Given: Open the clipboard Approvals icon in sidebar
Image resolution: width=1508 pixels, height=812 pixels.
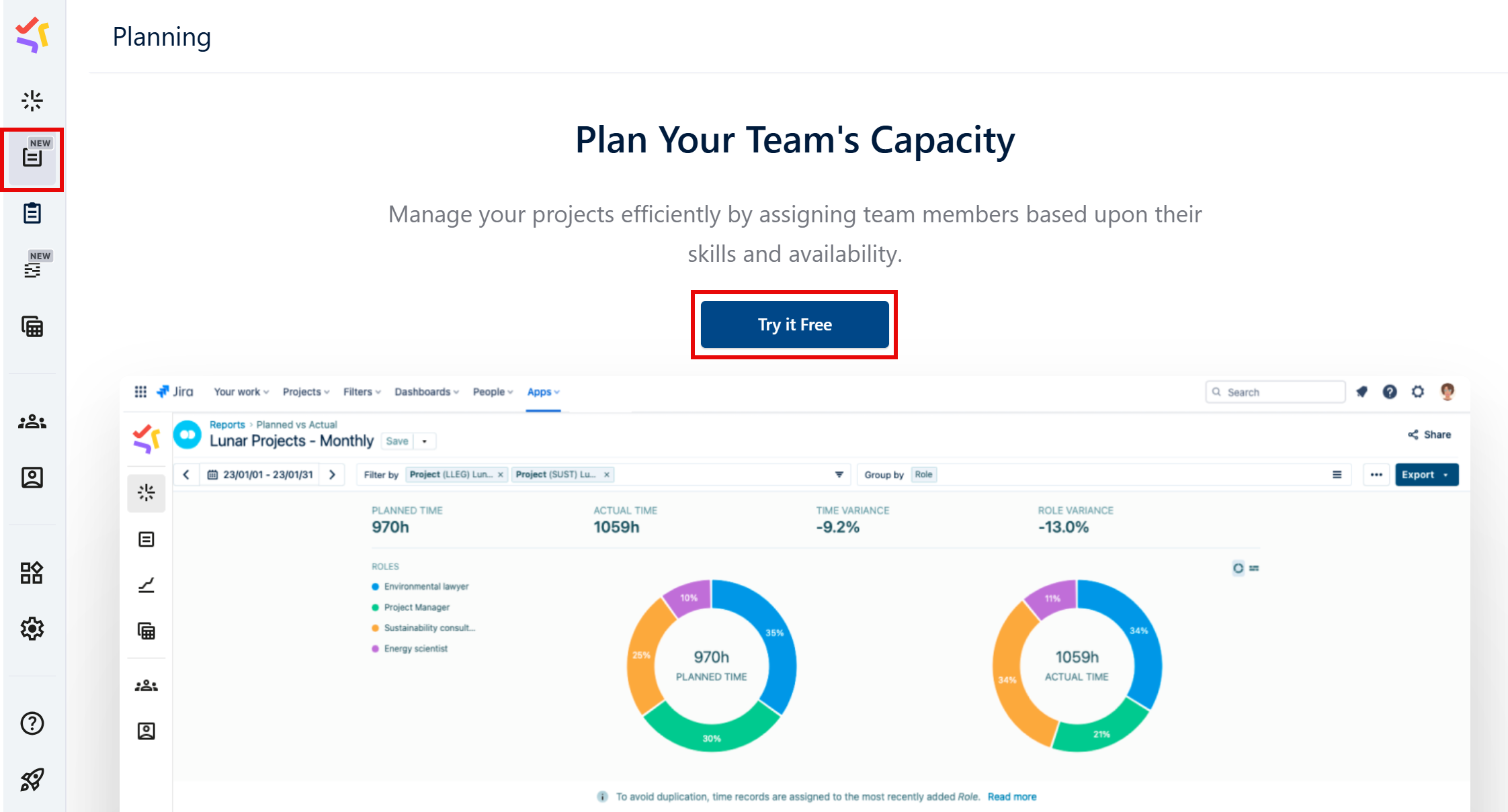Looking at the screenshot, I should pos(32,213).
